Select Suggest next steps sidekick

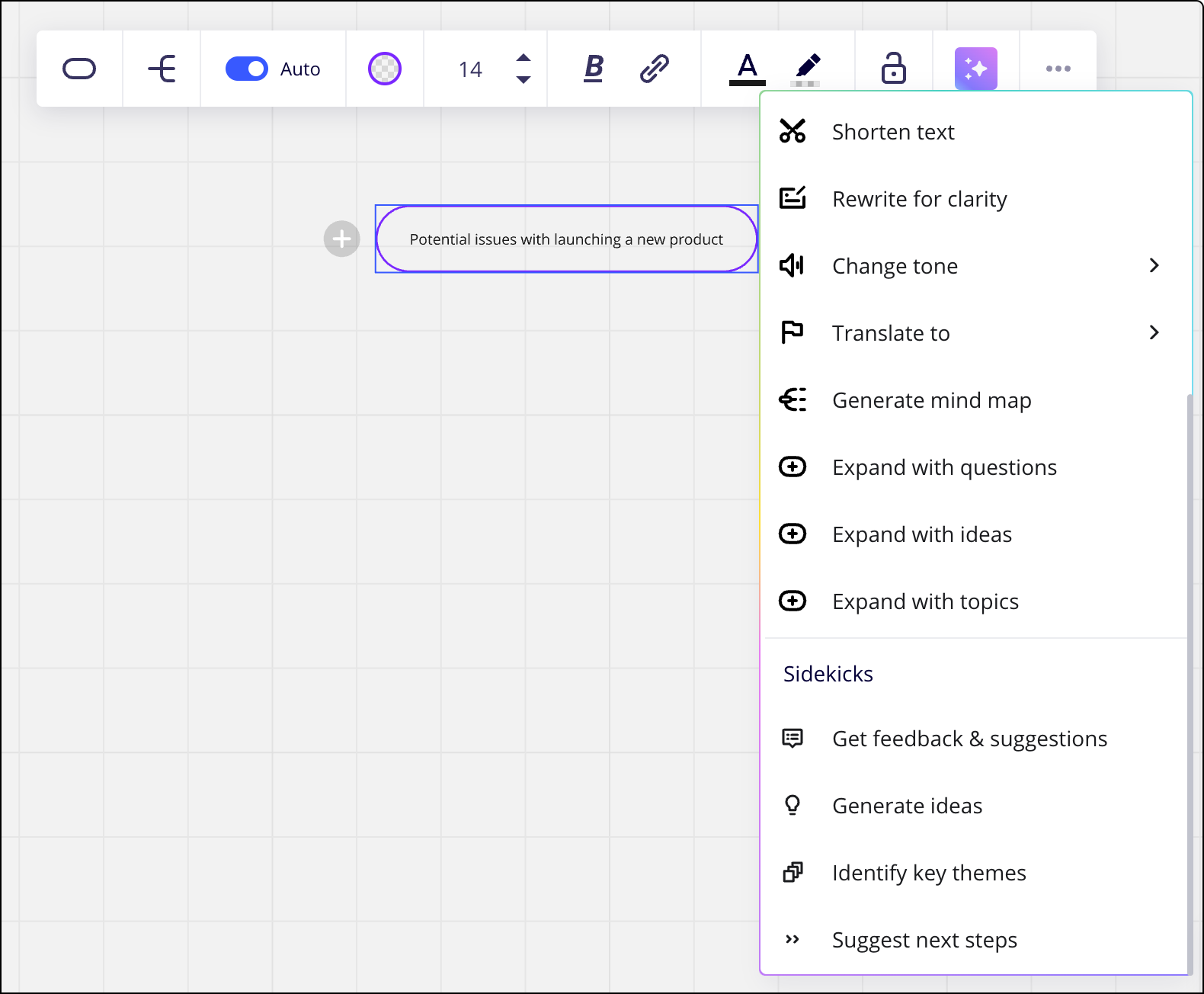tap(976, 940)
